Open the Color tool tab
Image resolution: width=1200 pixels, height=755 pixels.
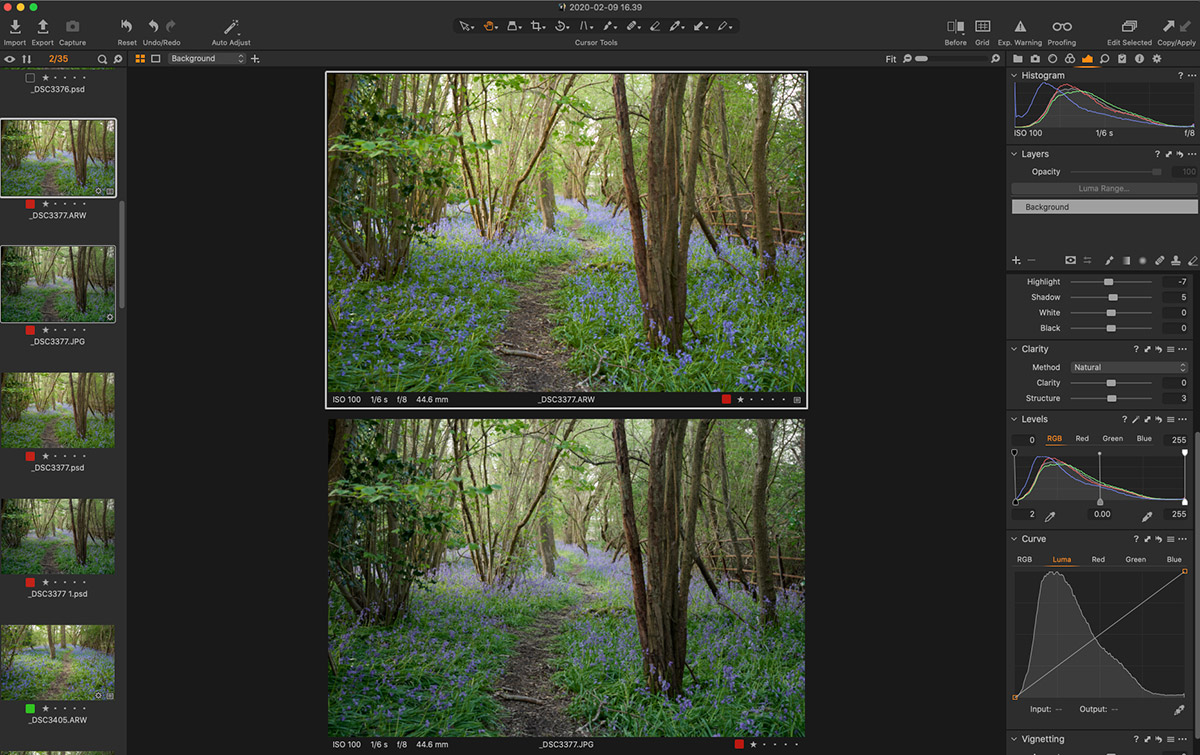(1070, 59)
